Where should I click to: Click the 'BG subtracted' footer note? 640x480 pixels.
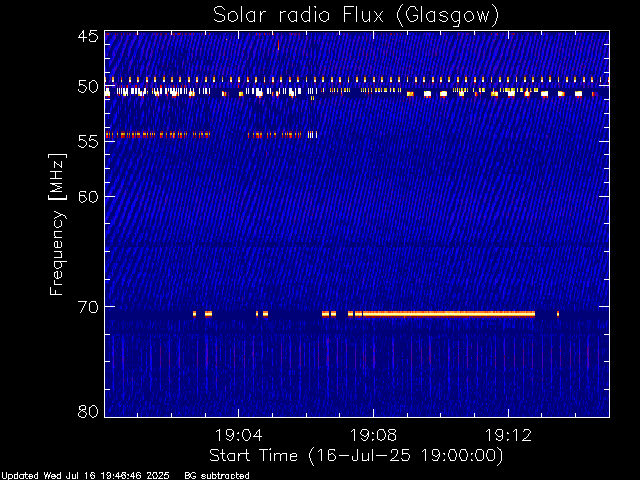[x=217, y=476]
